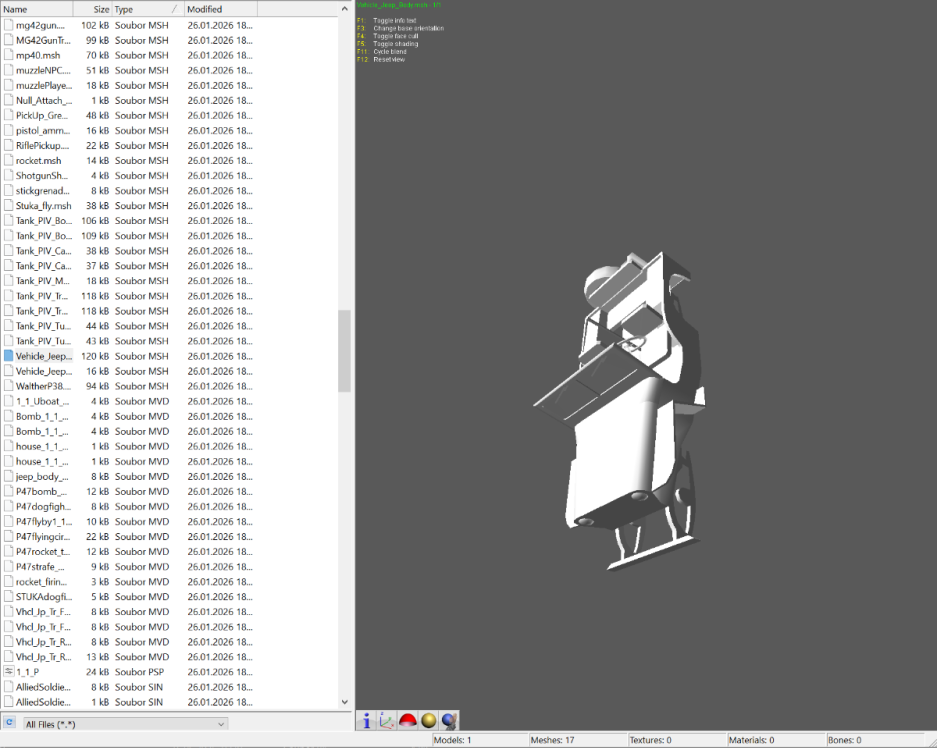Click the file list vertical scrollbar thumb

coord(344,351)
